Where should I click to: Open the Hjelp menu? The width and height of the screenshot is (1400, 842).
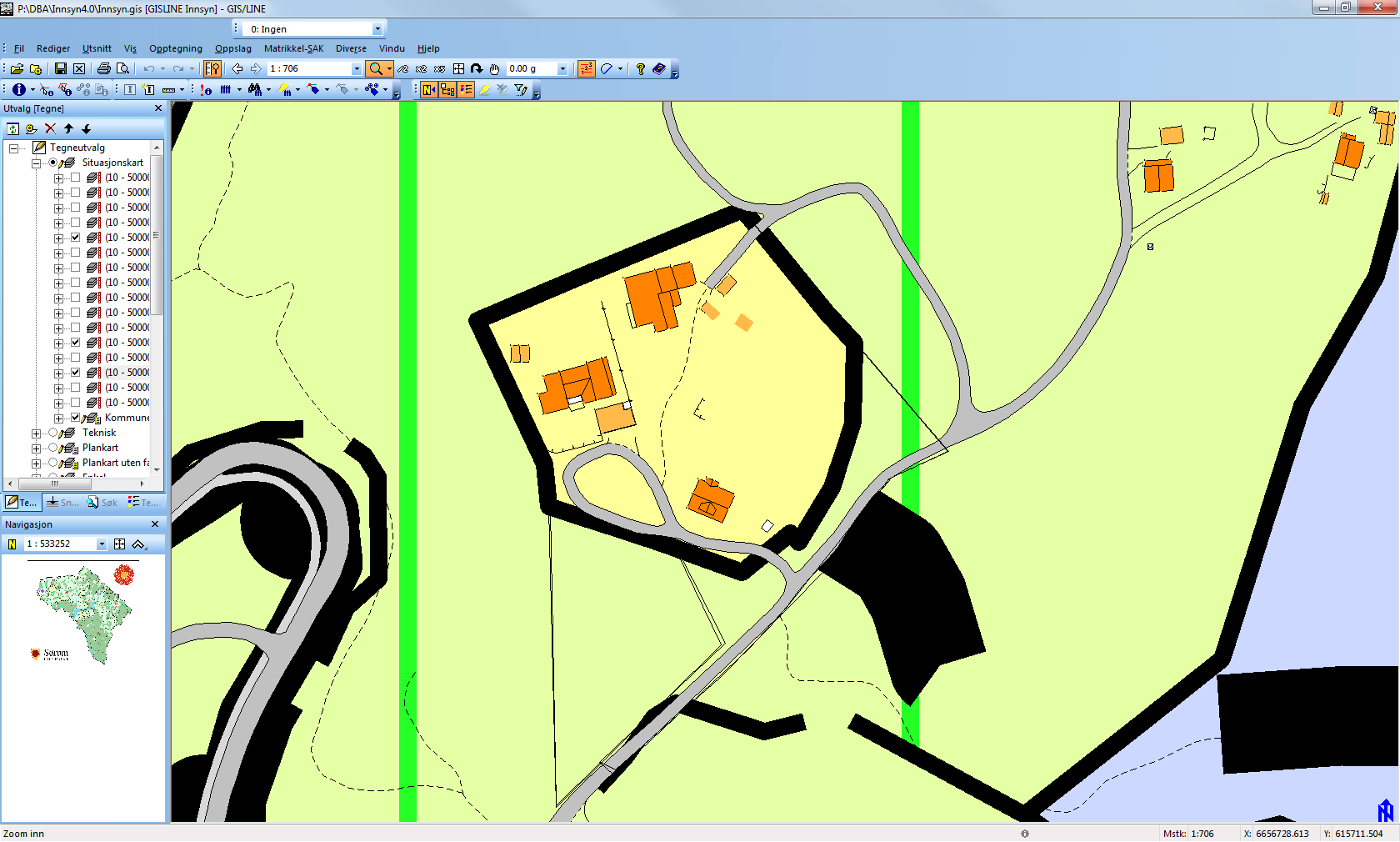coord(428,48)
